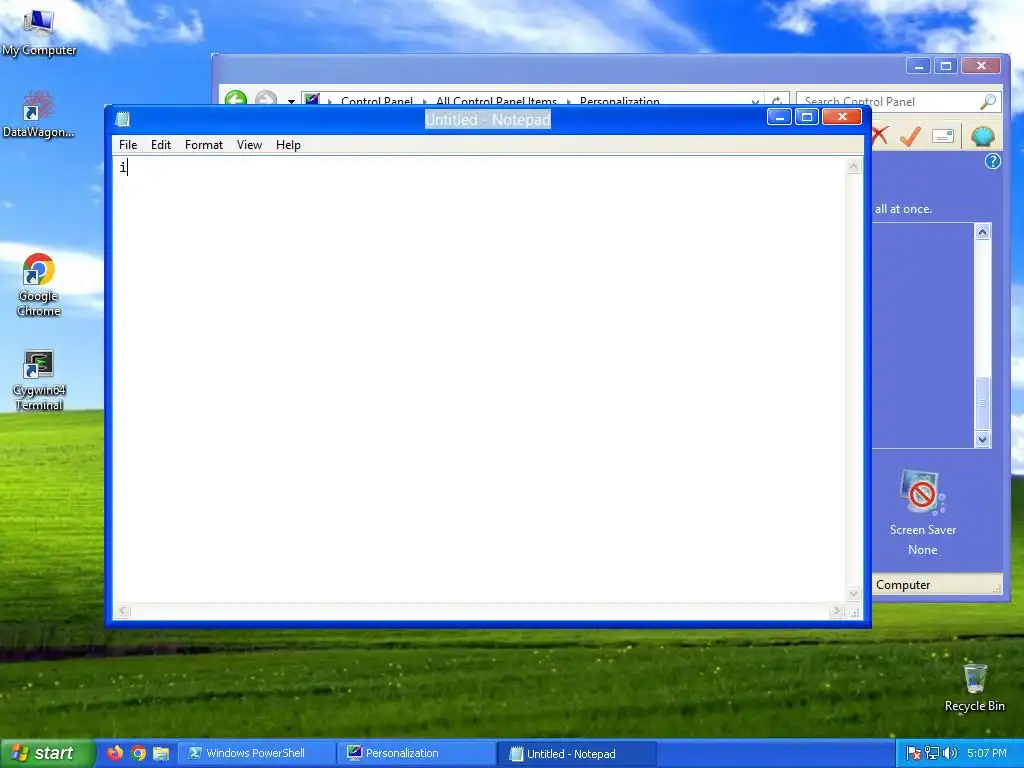
Task: Open recent pages dropdown in Personalization window
Action: click(x=291, y=102)
